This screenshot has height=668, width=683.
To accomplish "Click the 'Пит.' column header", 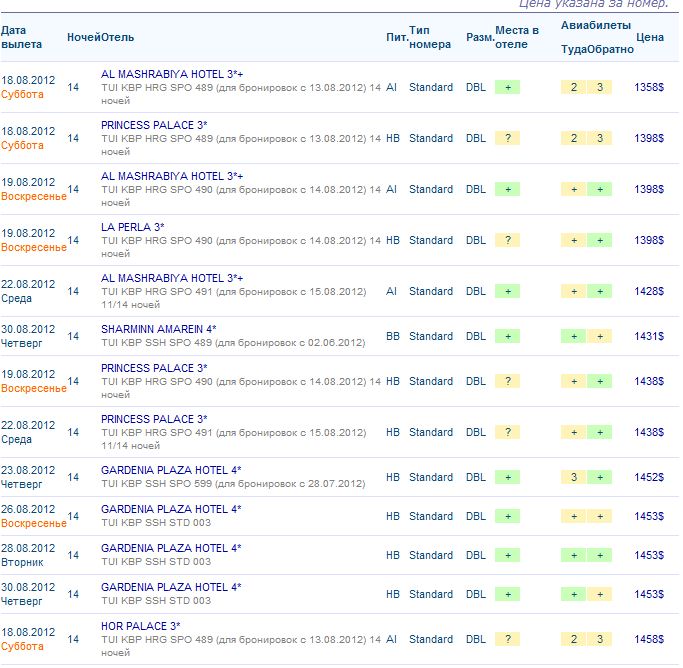I will pyautogui.click(x=397, y=37).
